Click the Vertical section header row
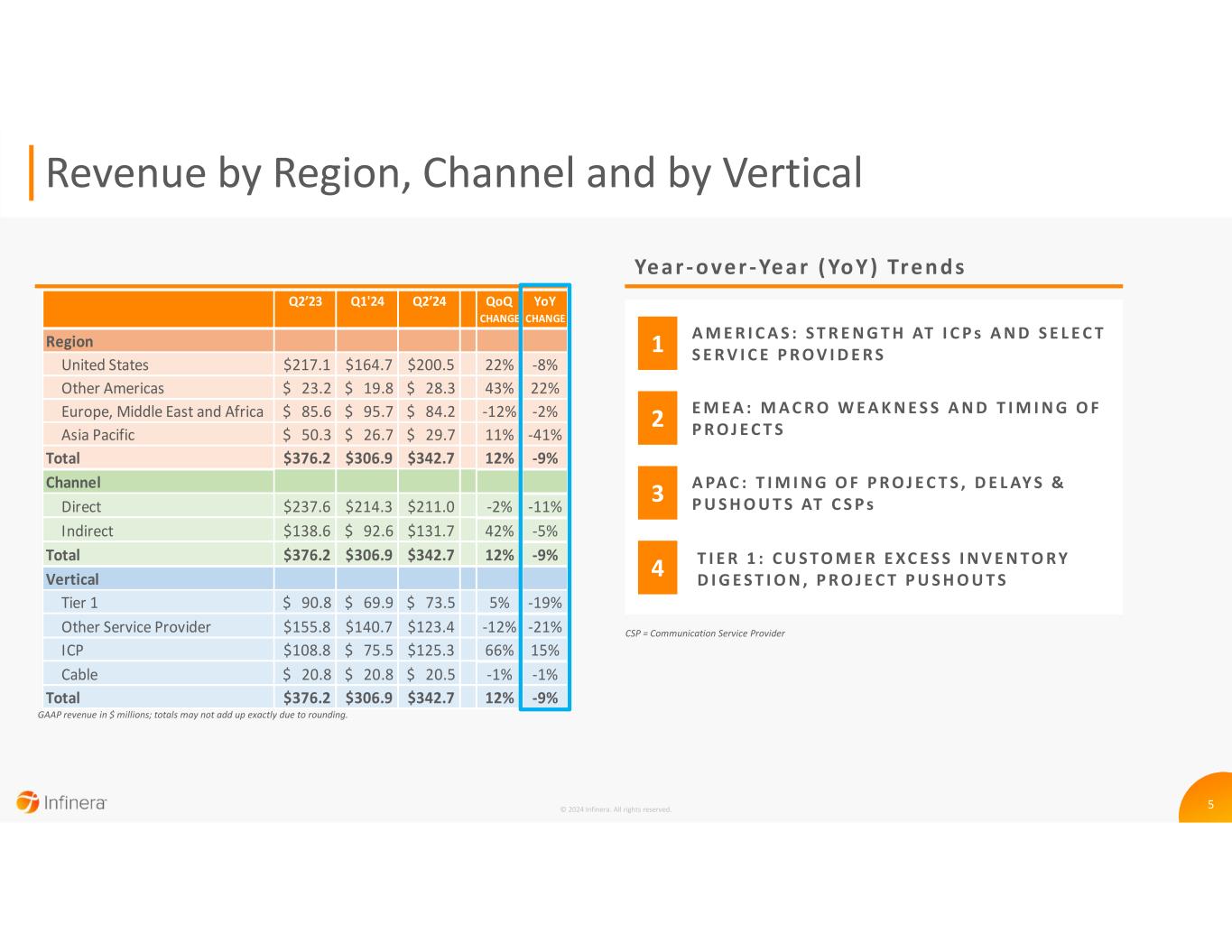 pyautogui.click(x=72, y=579)
